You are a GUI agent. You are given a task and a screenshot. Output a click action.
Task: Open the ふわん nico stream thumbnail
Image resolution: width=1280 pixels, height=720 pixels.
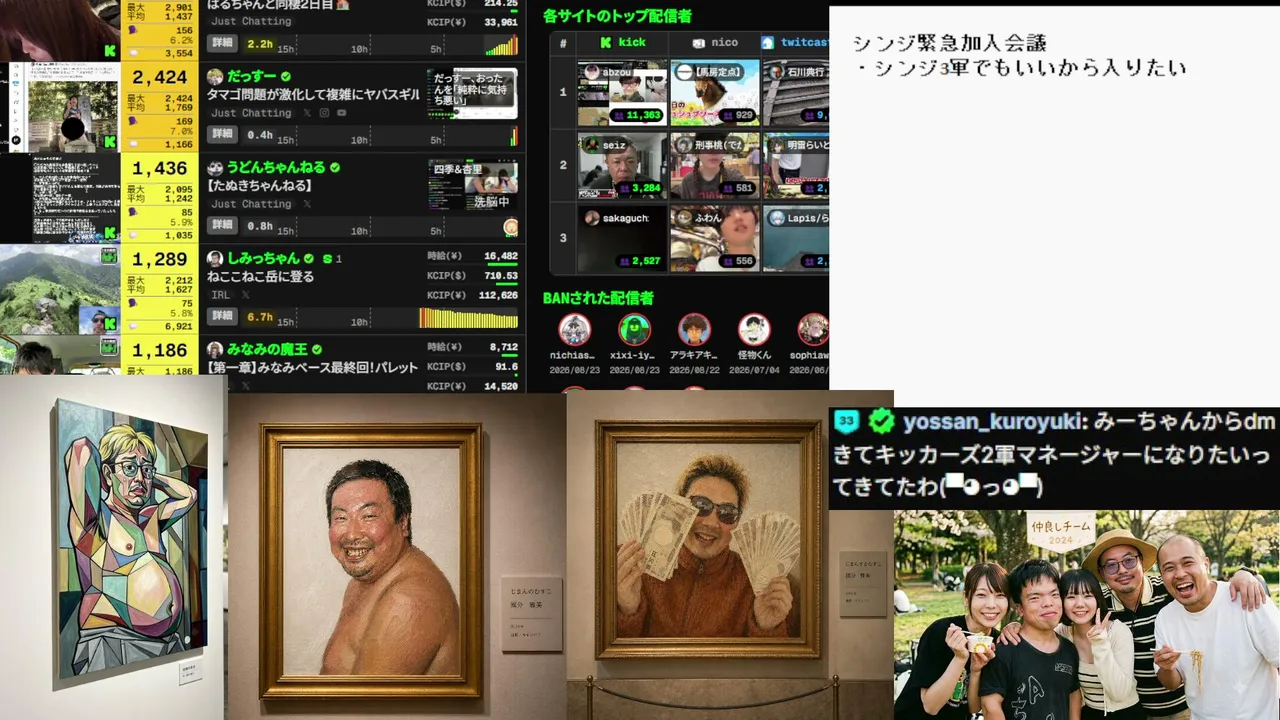714,238
